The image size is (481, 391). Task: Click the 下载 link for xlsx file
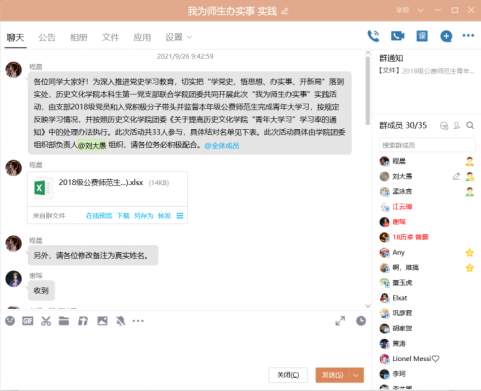click(x=123, y=216)
